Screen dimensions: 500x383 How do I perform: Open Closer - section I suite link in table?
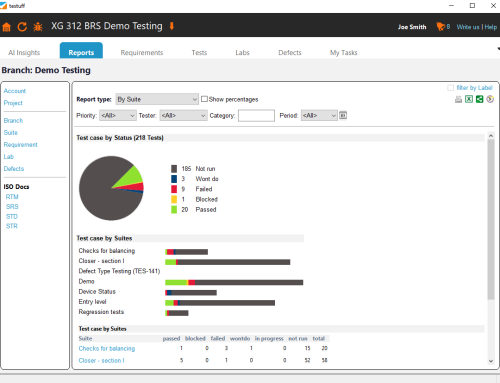(101, 360)
